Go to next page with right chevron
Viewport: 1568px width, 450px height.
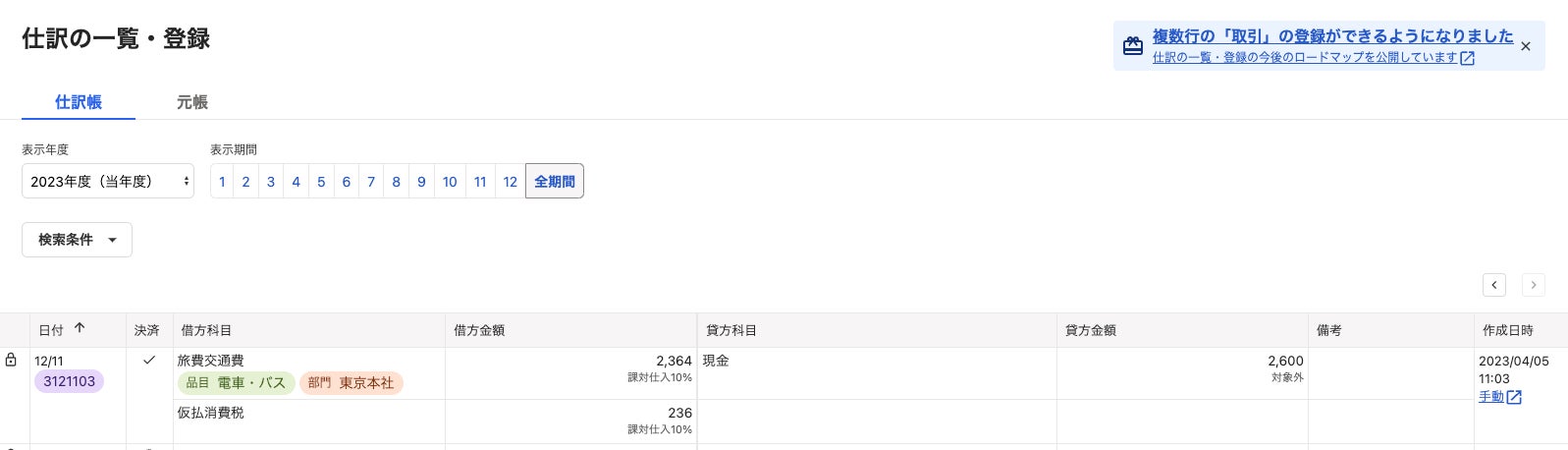(x=1533, y=285)
